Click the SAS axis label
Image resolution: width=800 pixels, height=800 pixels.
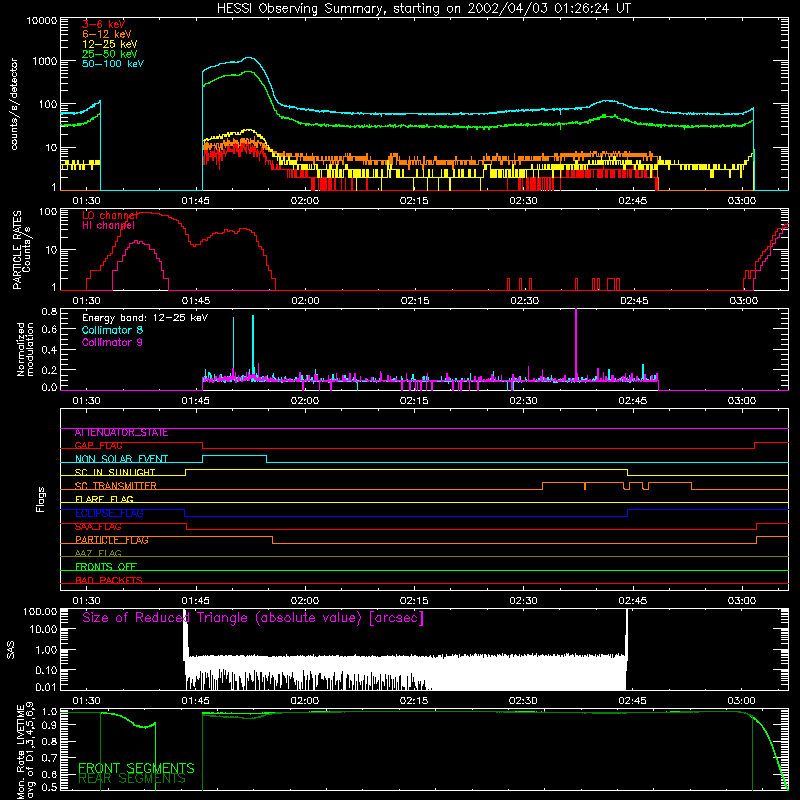tap(11, 650)
